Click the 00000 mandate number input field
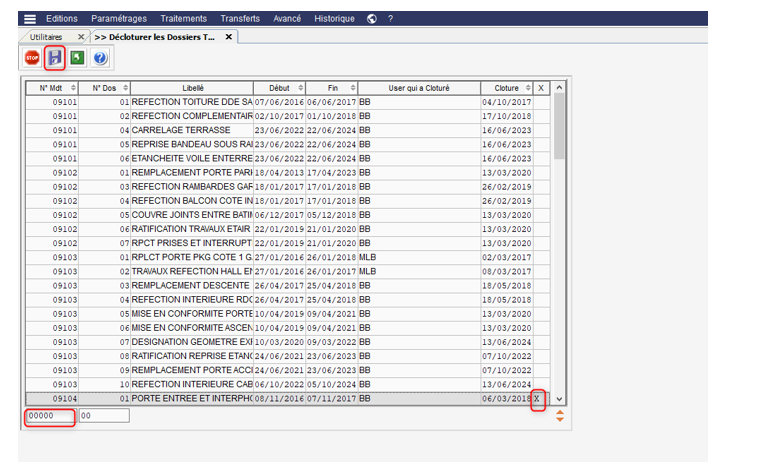Viewport: 762px width, 462px height. (x=49, y=416)
